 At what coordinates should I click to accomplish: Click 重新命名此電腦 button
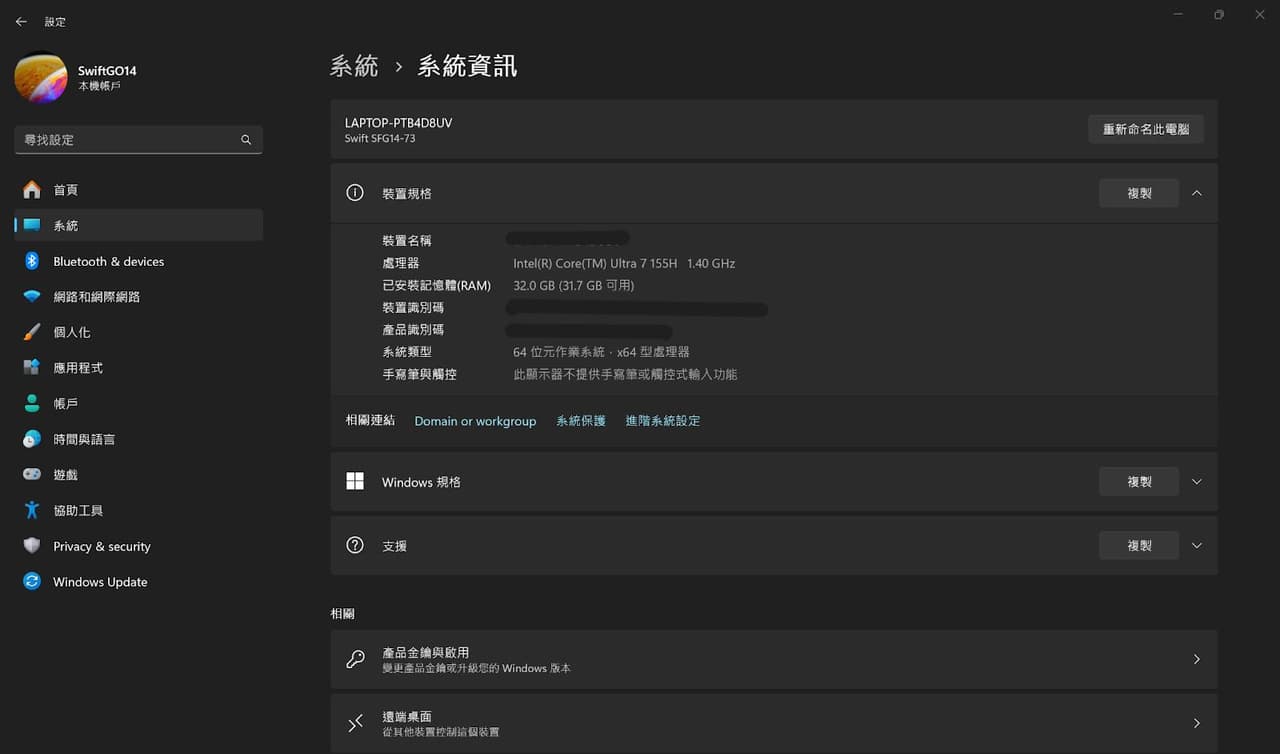tap(1146, 129)
